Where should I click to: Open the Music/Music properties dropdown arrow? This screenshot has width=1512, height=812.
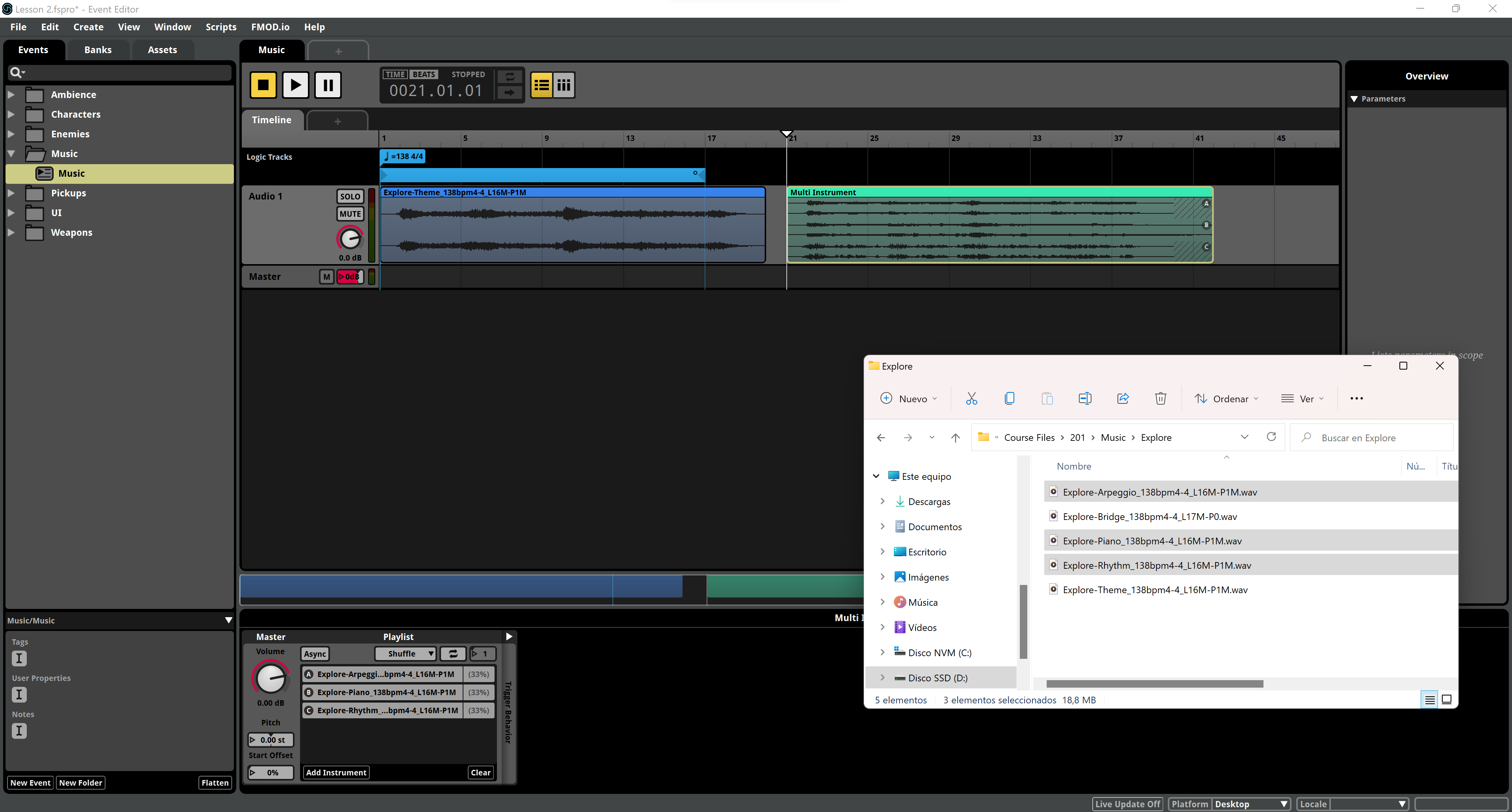coord(228,620)
